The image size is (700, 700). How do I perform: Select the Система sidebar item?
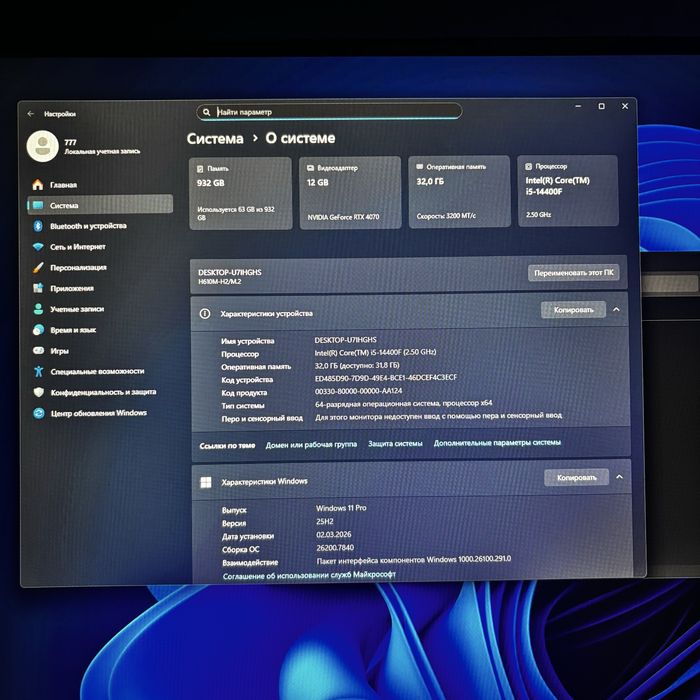click(x=100, y=205)
